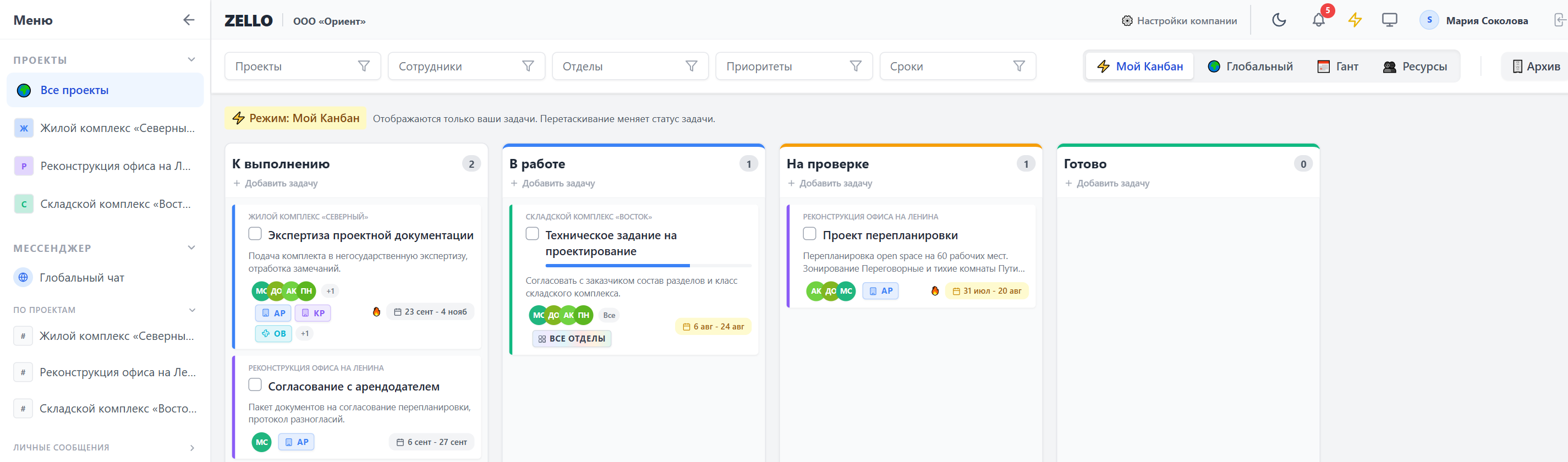Mark Техническое задание на проектирование as done

tap(533, 234)
